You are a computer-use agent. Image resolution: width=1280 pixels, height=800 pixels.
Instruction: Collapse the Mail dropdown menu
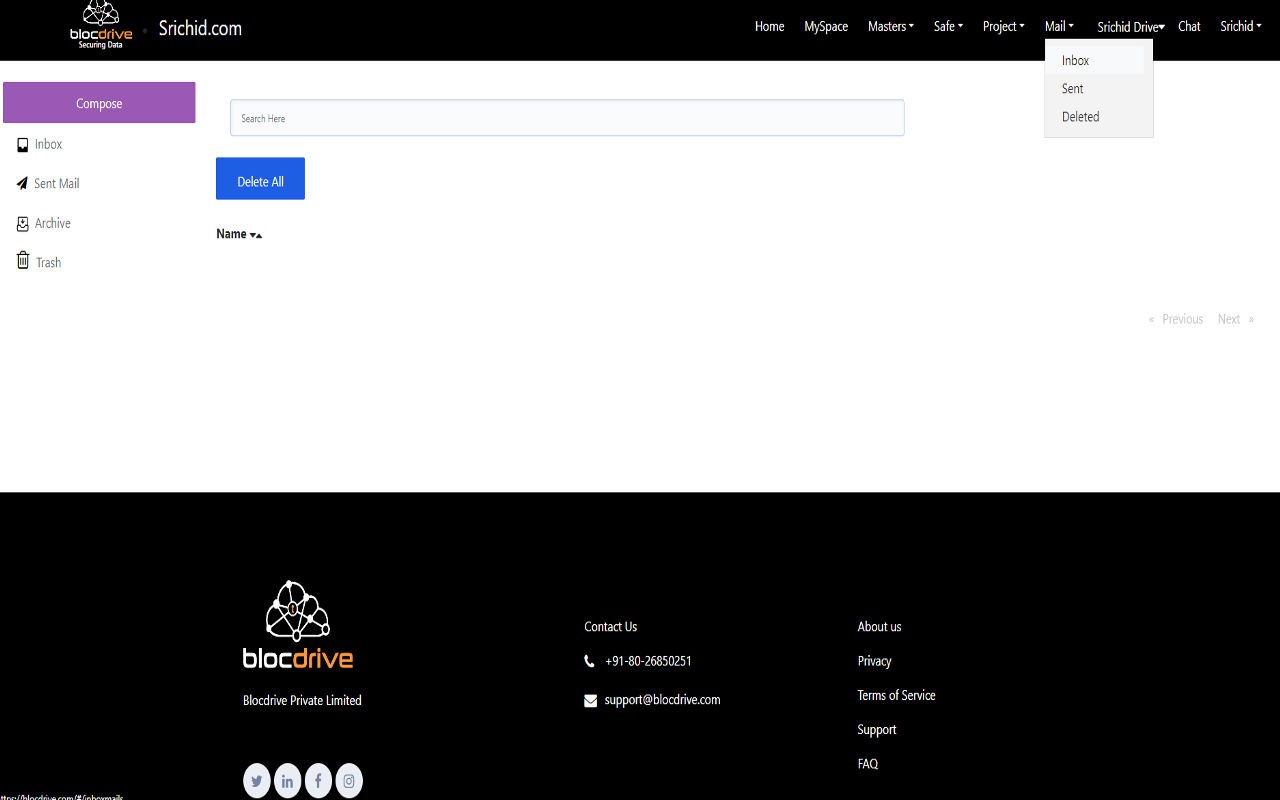tap(1060, 27)
